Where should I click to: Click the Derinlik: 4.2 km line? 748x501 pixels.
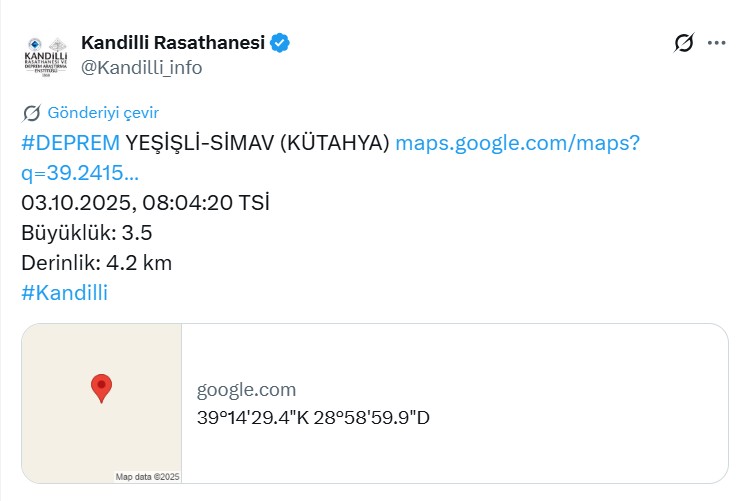[96, 263]
